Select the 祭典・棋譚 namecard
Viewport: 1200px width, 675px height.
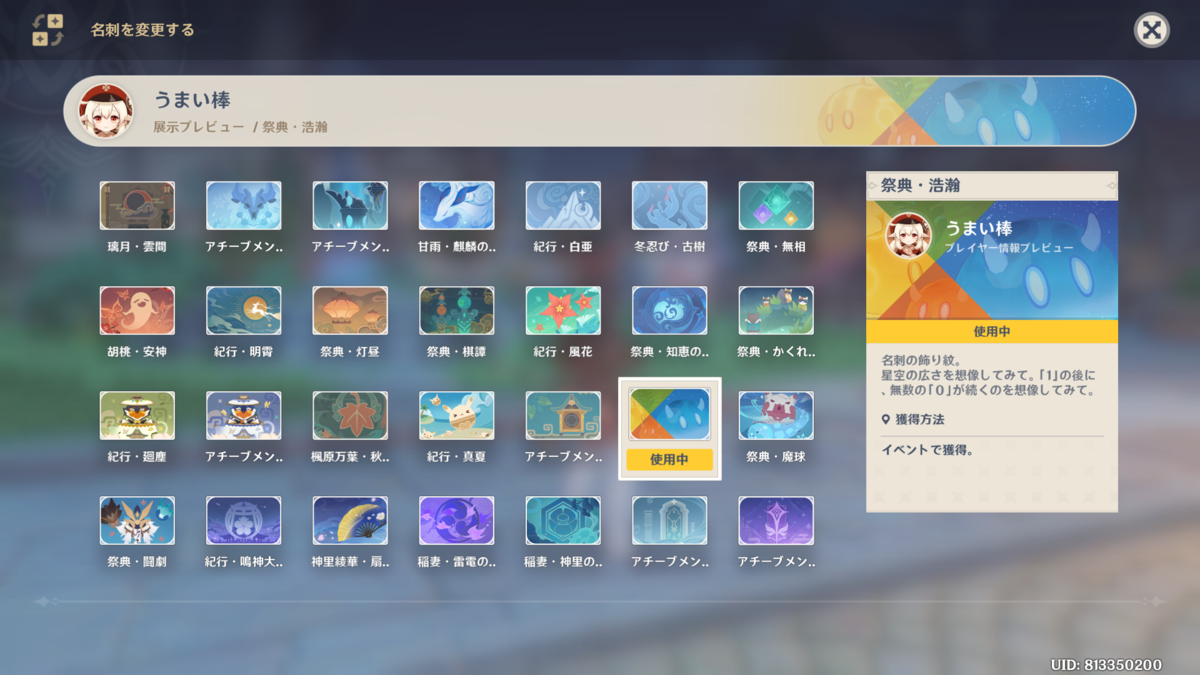point(456,311)
